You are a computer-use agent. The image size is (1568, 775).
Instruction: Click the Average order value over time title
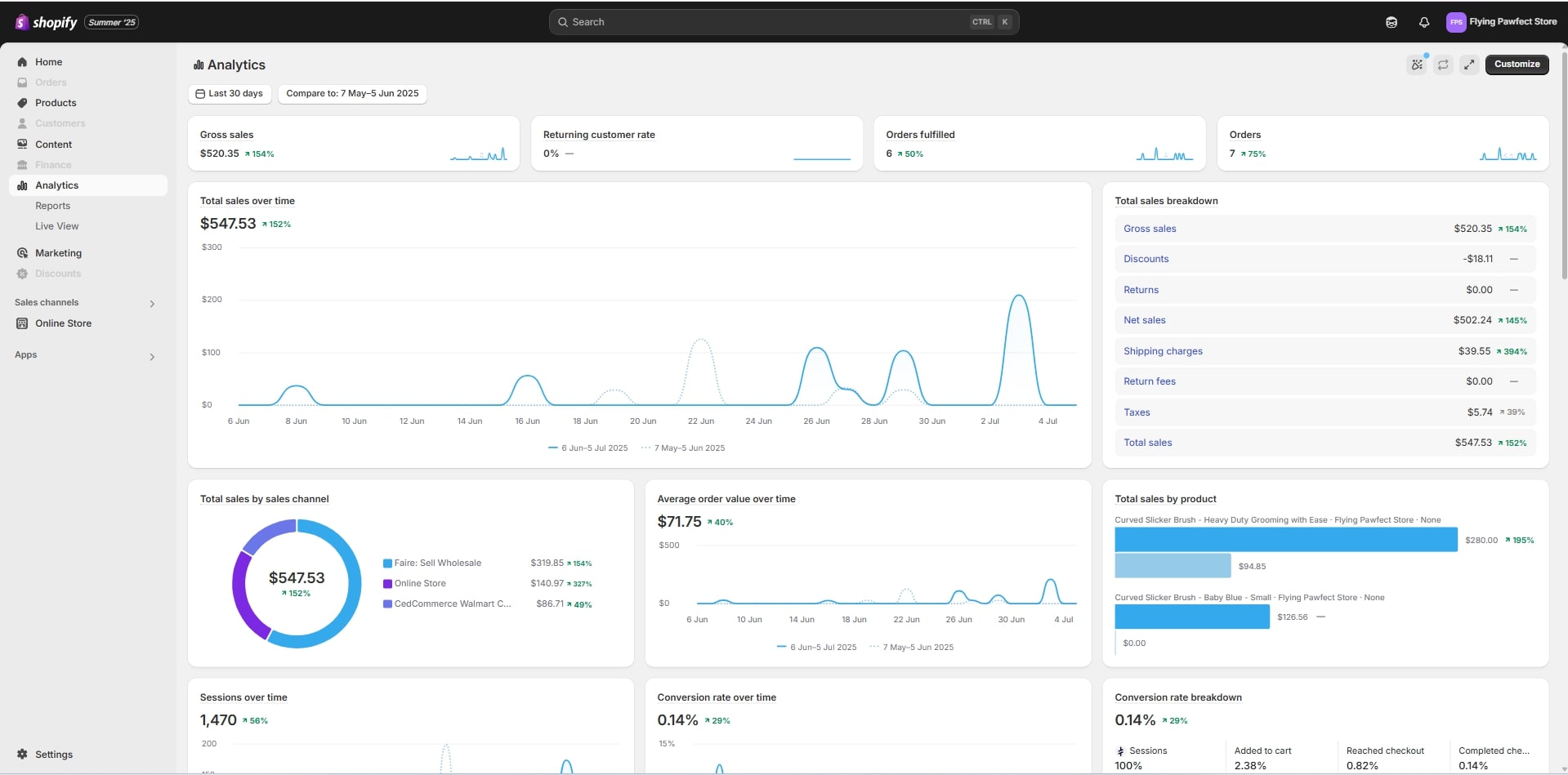[726, 499]
